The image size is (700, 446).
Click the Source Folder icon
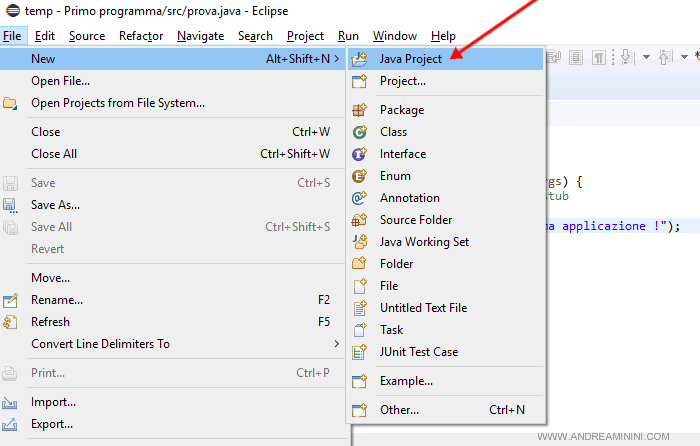[360, 220]
